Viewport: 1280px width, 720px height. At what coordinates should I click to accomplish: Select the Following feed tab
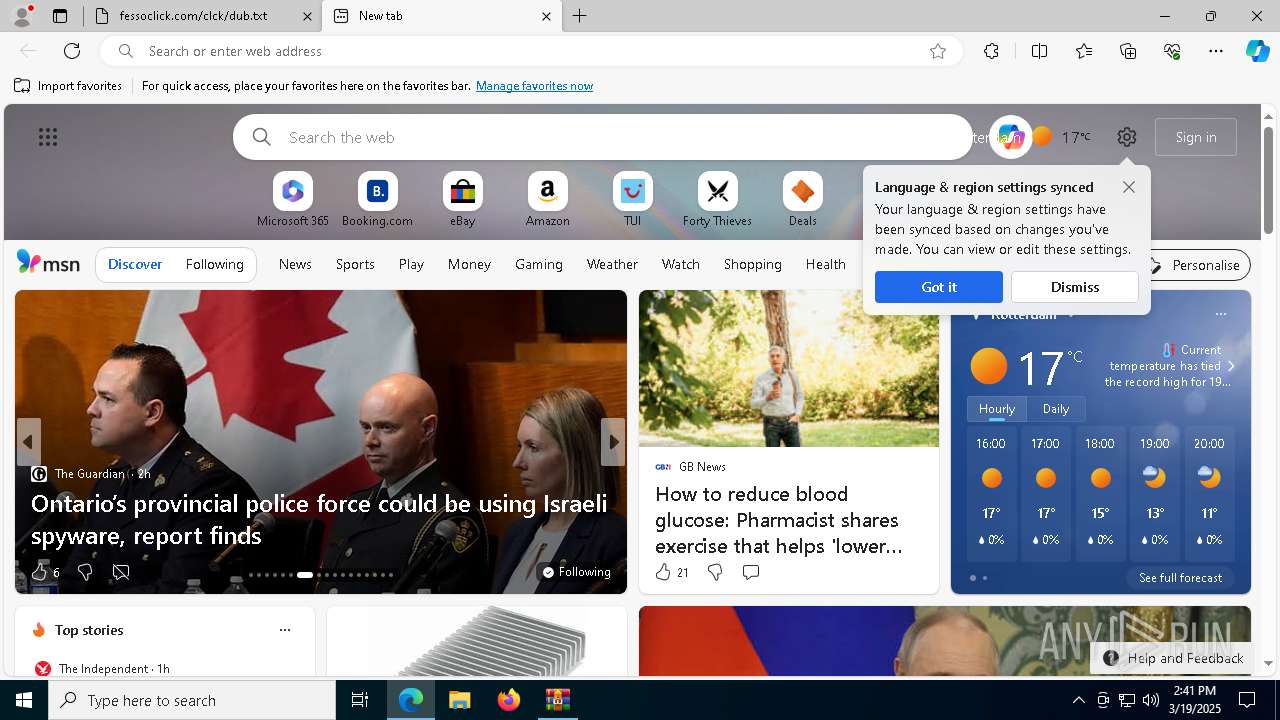214,264
